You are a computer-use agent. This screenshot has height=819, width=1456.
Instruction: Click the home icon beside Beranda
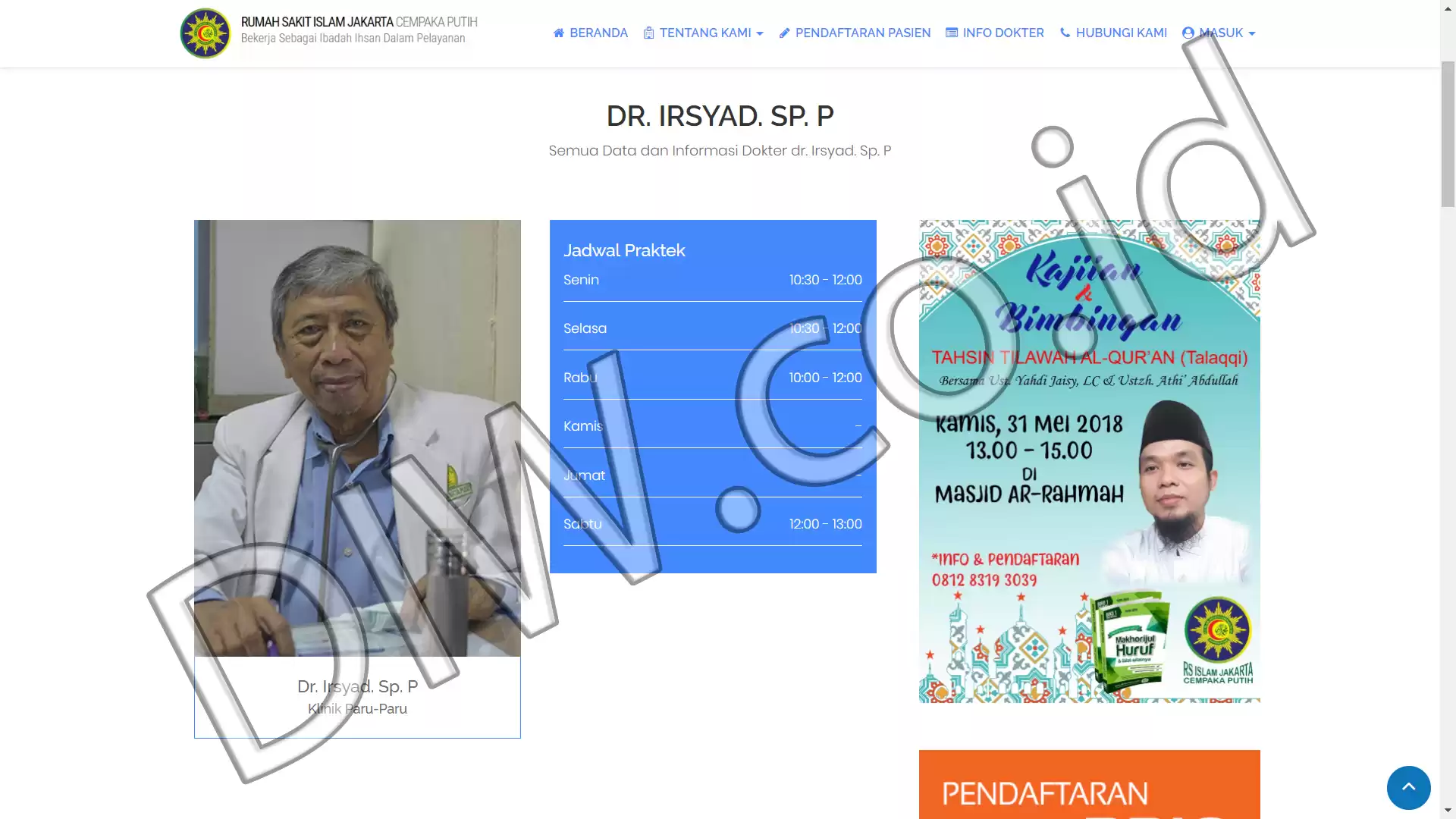tap(559, 33)
